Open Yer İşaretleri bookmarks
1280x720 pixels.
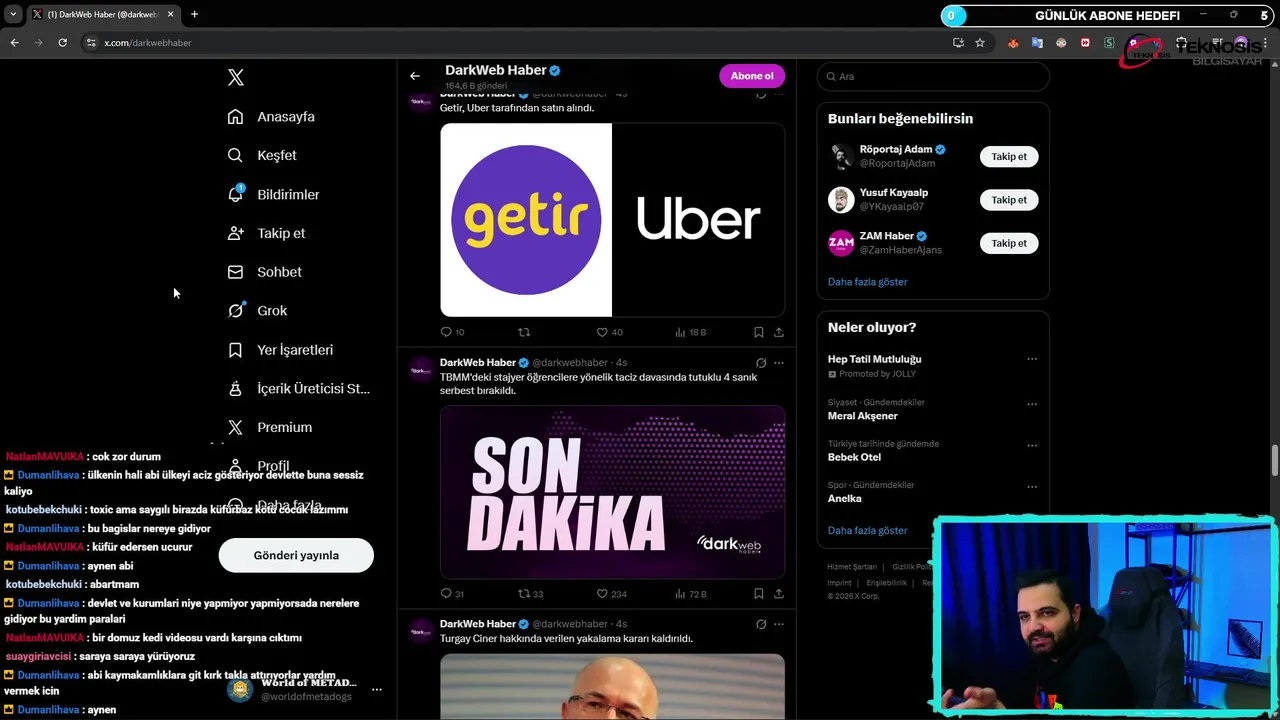point(280,350)
